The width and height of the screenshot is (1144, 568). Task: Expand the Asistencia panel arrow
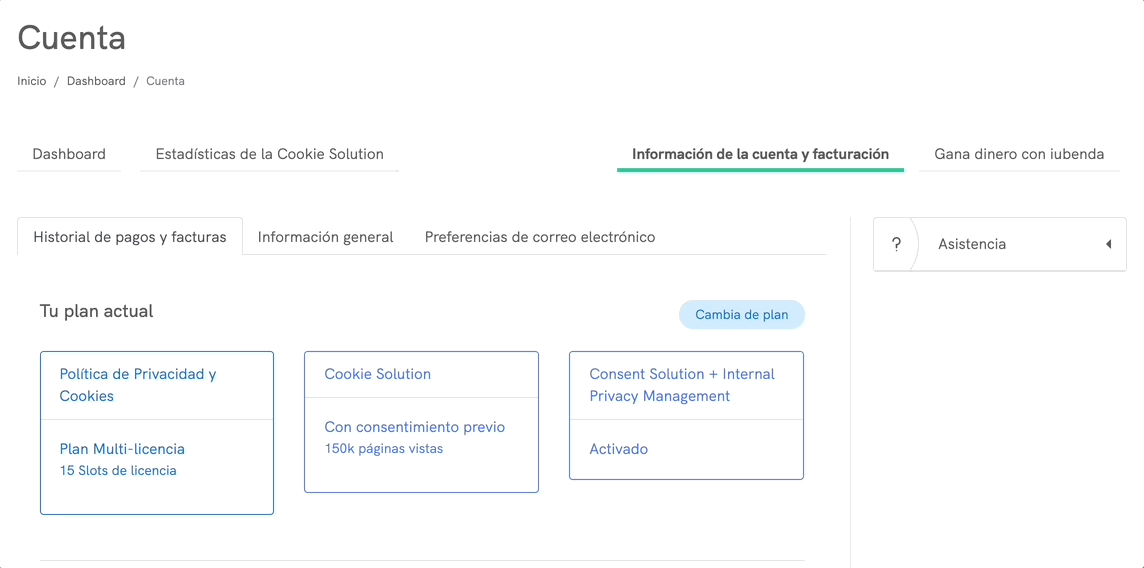coord(1108,244)
